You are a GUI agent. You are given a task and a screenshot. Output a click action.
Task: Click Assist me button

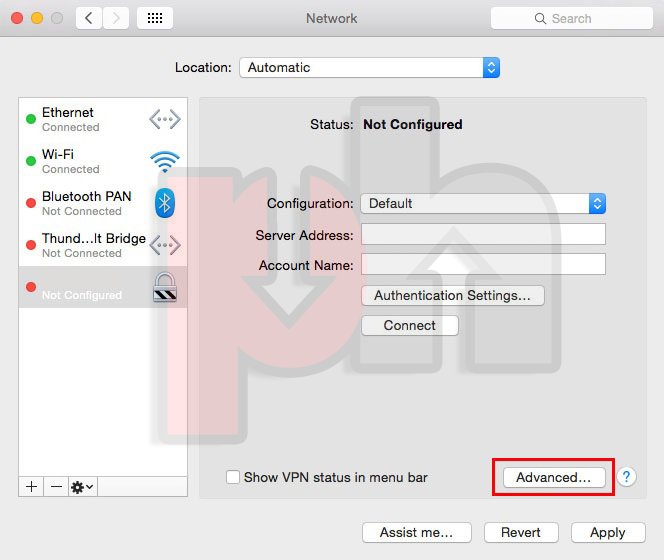417,532
